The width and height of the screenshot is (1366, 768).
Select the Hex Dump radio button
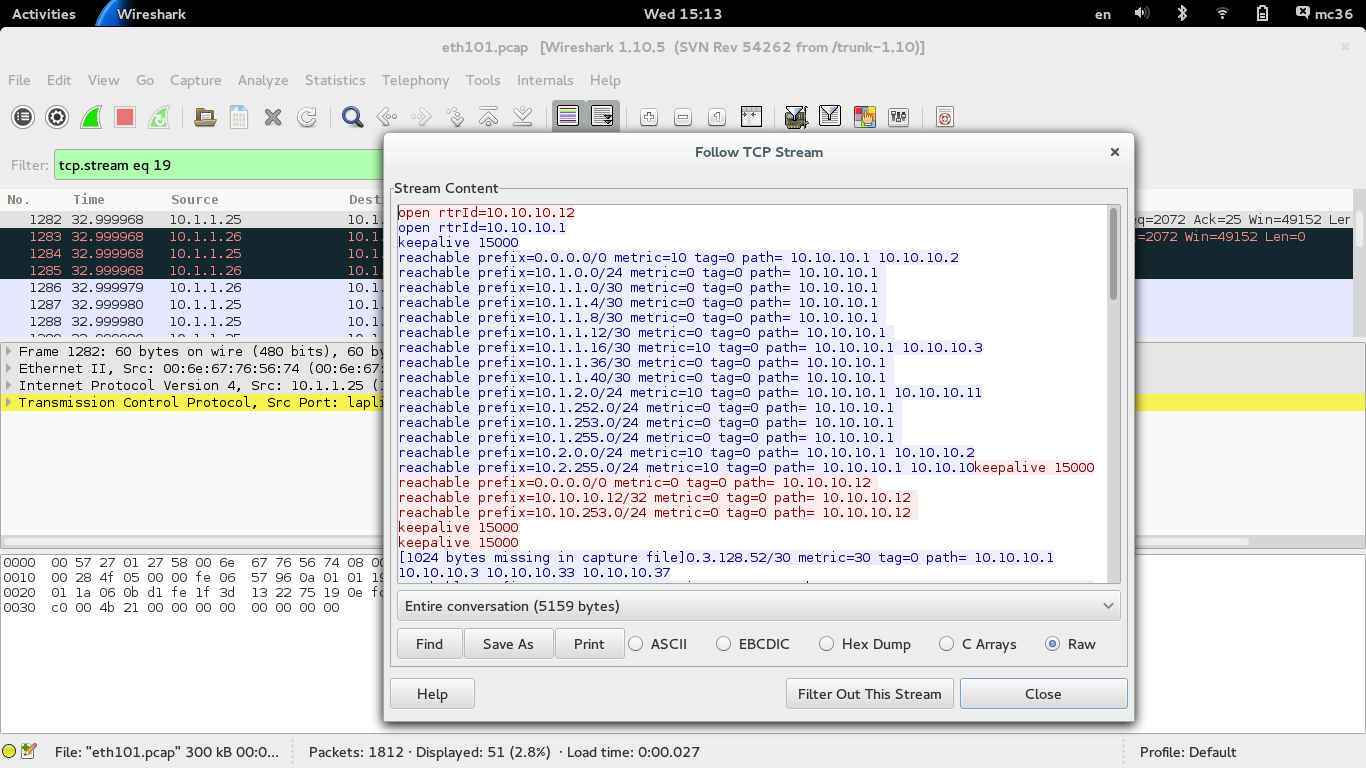826,644
